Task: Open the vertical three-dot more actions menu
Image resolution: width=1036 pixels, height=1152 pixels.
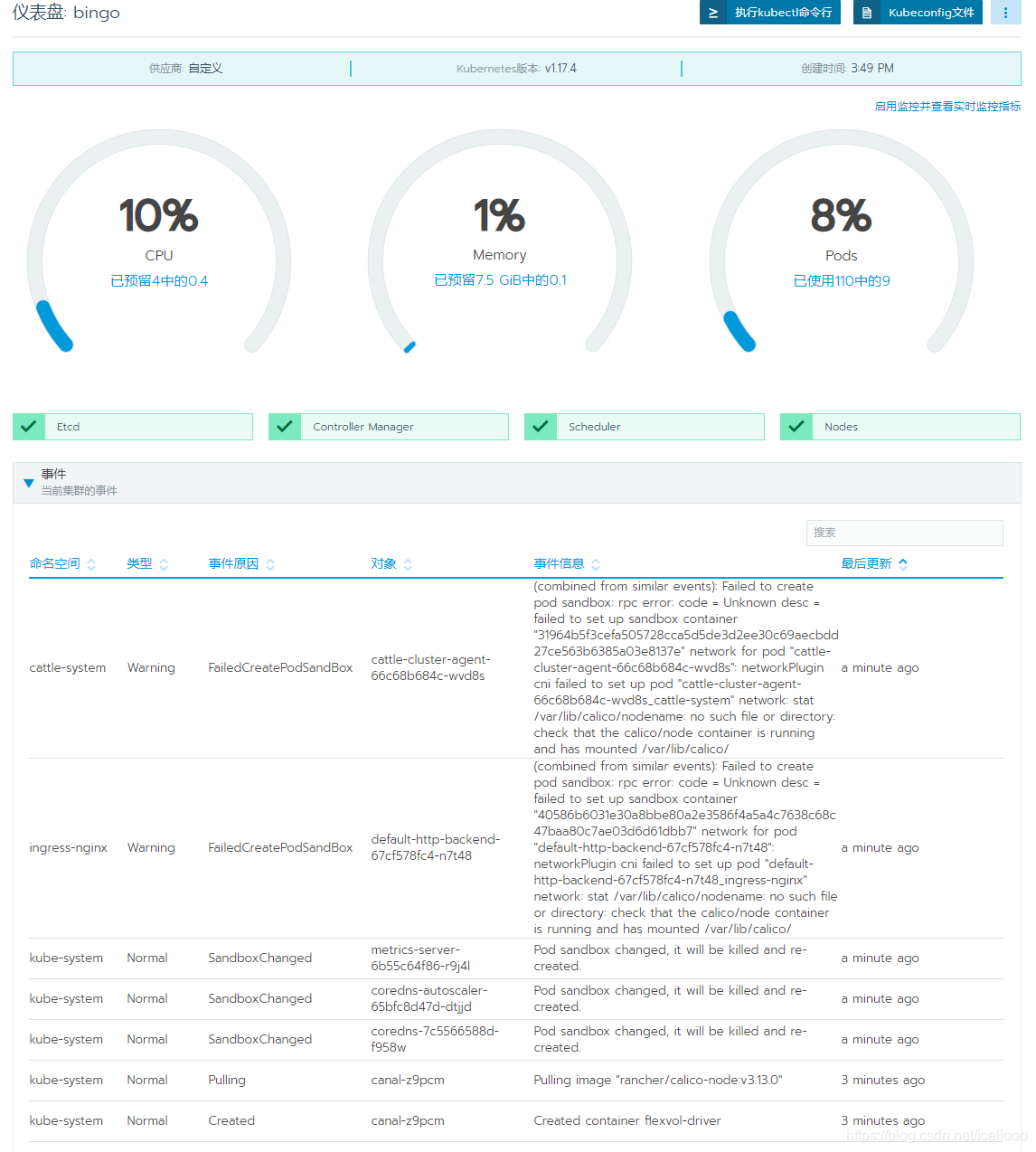Action: click(1005, 13)
